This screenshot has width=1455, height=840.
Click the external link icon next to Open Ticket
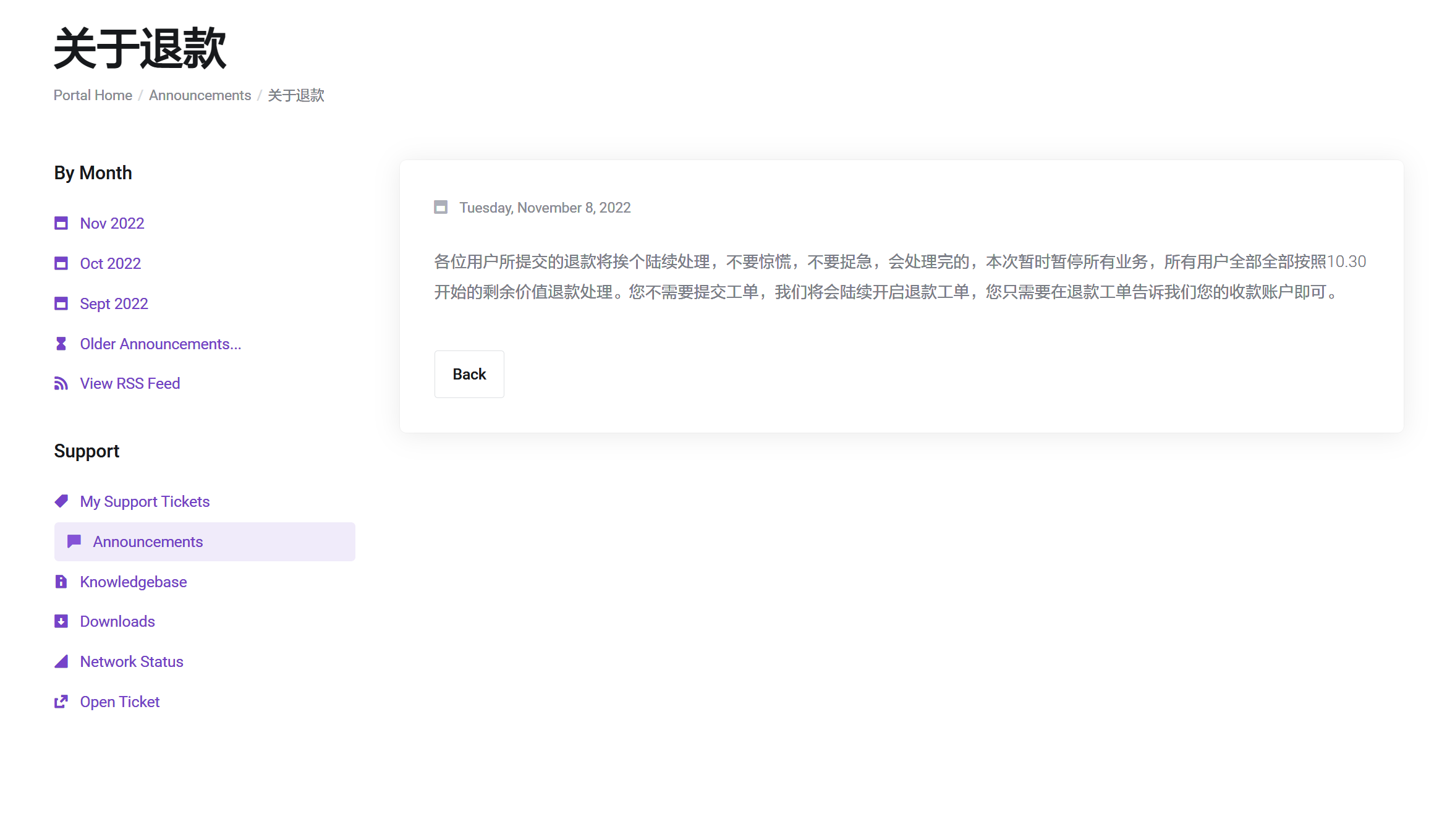pos(61,702)
